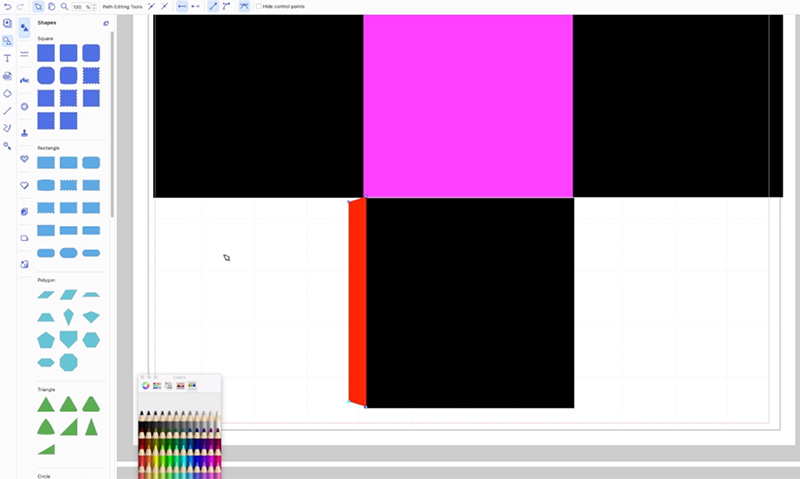Click the Shapes panel scrollbar

[112, 120]
